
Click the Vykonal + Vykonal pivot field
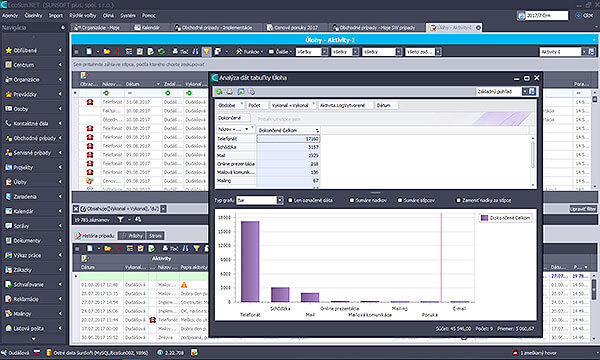point(292,105)
